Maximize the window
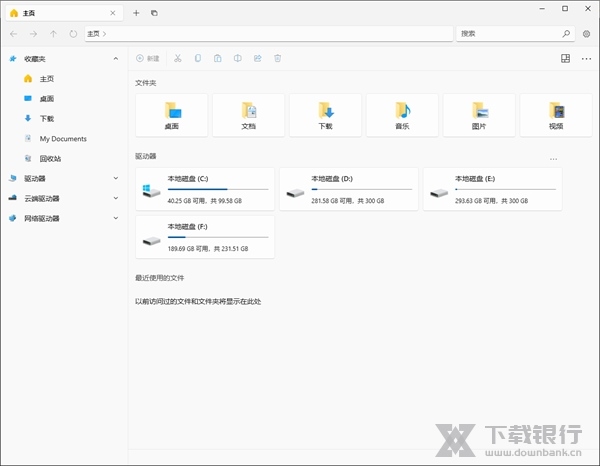 pyautogui.click(x=565, y=9)
